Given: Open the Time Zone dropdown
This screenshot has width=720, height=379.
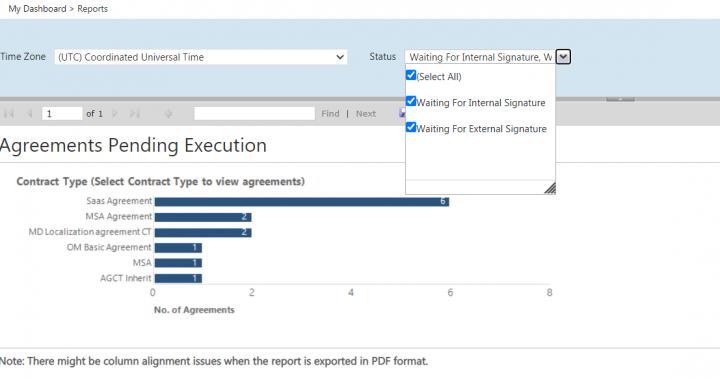Looking at the screenshot, I should pos(201,57).
